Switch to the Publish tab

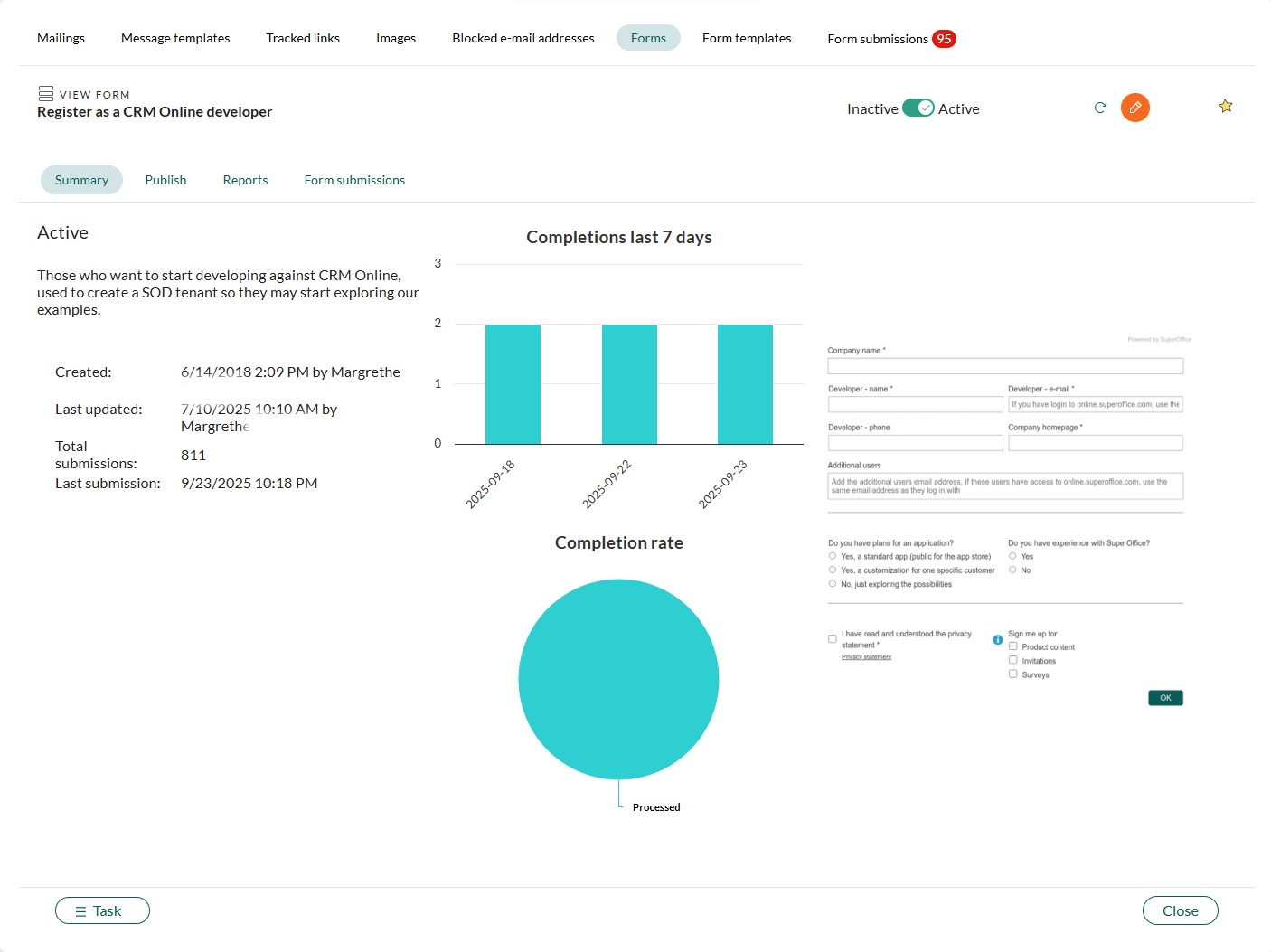pos(165,180)
